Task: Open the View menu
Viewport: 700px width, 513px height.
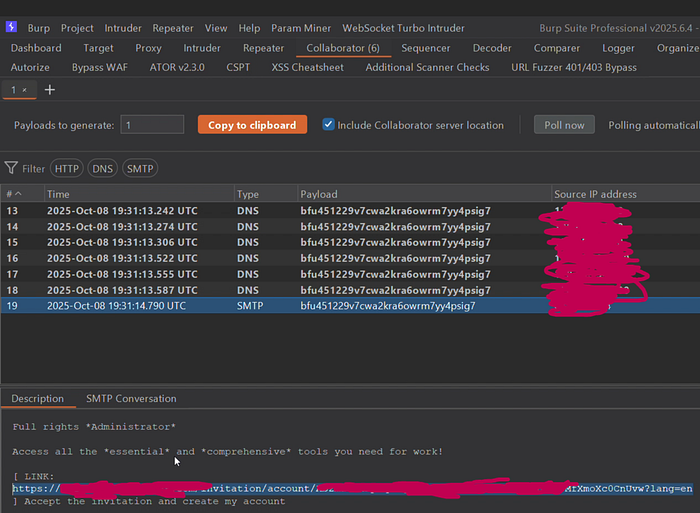Action: pyautogui.click(x=216, y=28)
